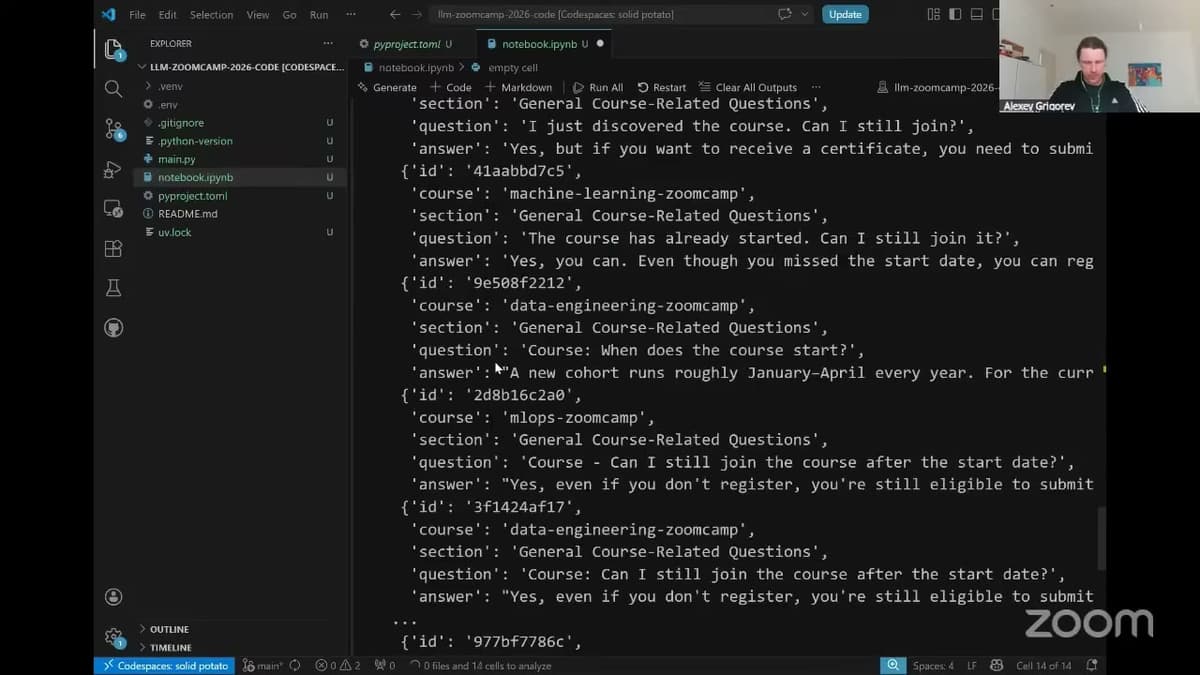This screenshot has width=1200, height=675.
Task: Click notebook.ipynb in the breadcrumb
Action: click(x=416, y=68)
